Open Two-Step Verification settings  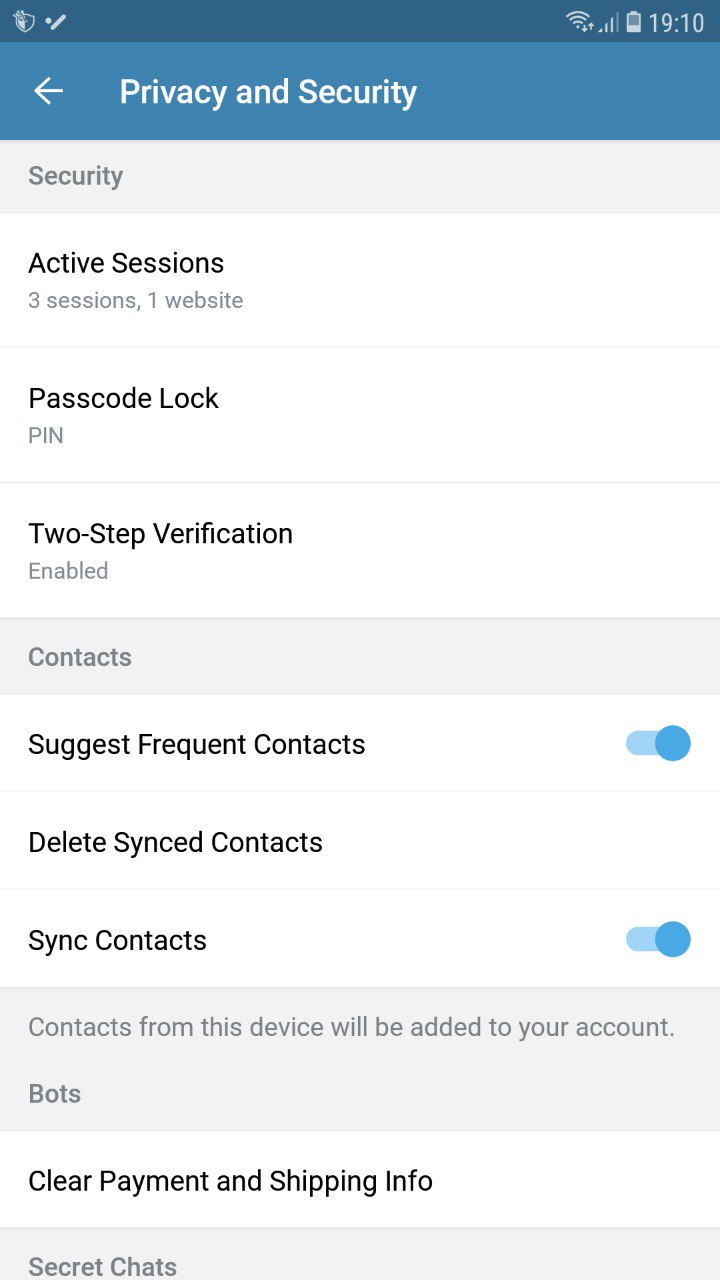click(360, 550)
